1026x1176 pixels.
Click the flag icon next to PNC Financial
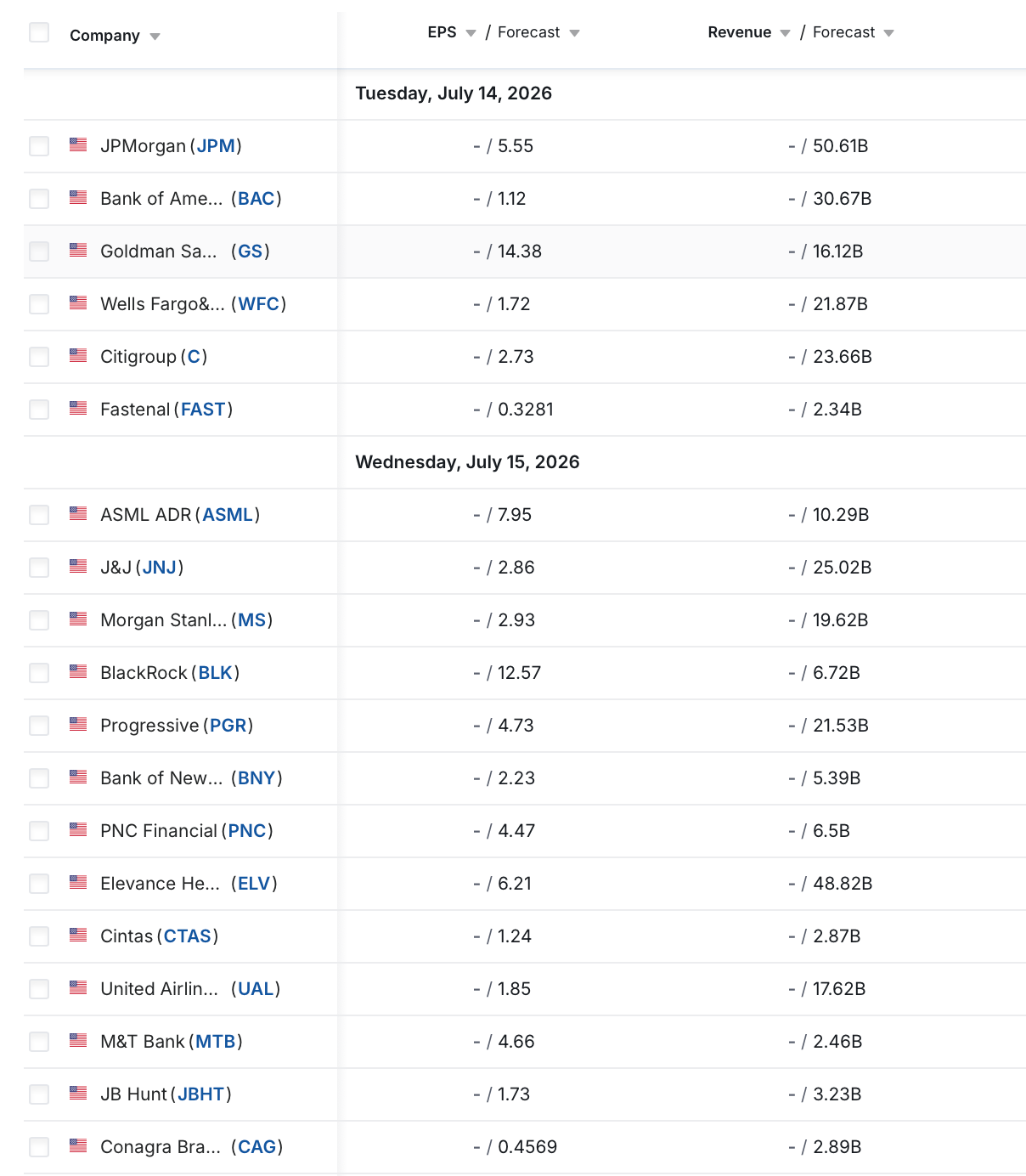click(x=78, y=829)
